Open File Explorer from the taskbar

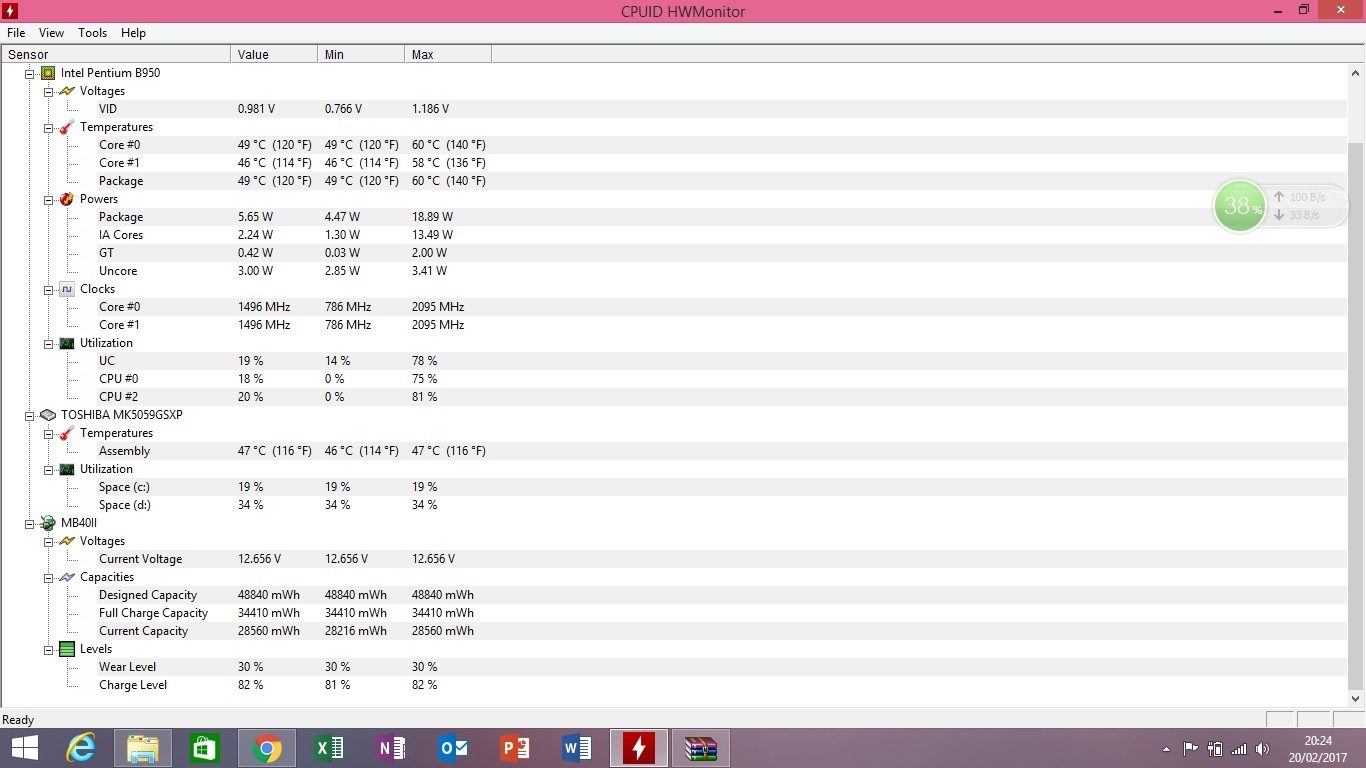pyautogui.click(x=143, y=748)
